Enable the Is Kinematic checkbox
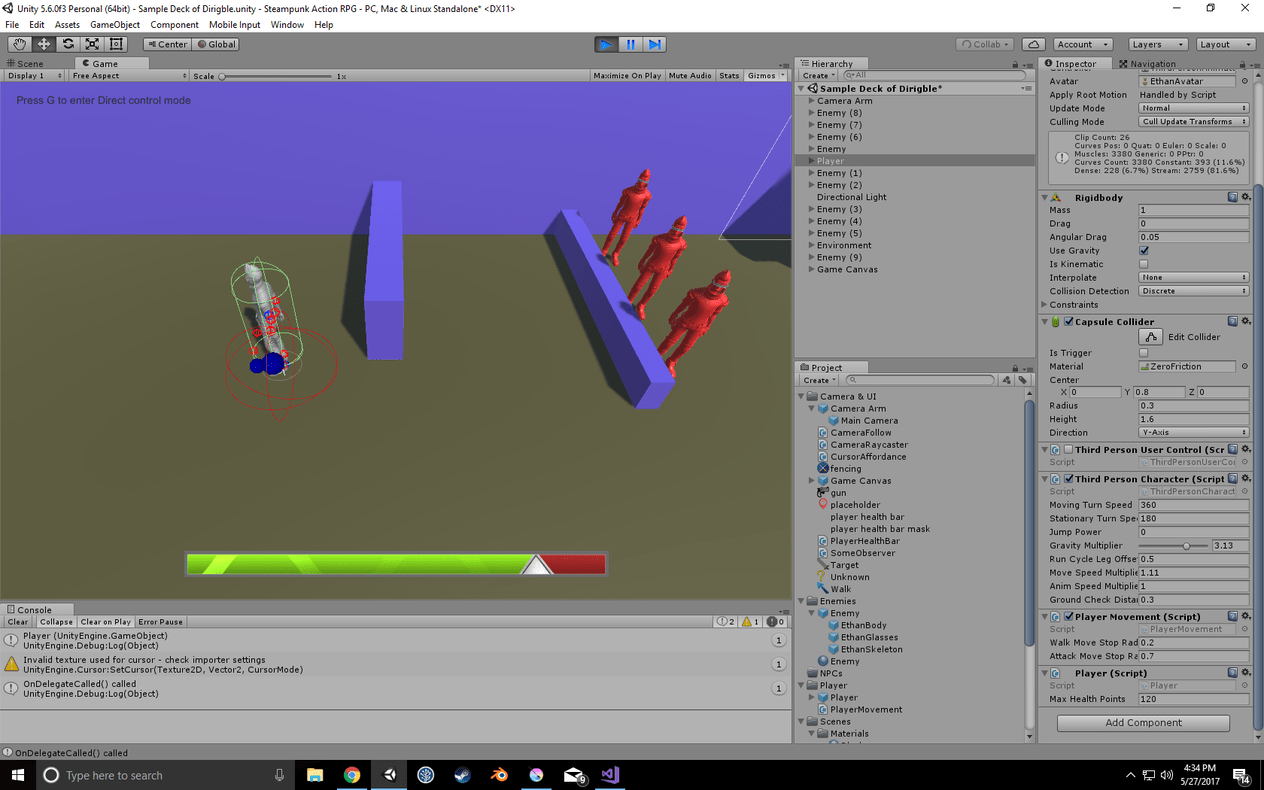The height and width of the screenshot is (790, 1264). [x=1143, y=263]
